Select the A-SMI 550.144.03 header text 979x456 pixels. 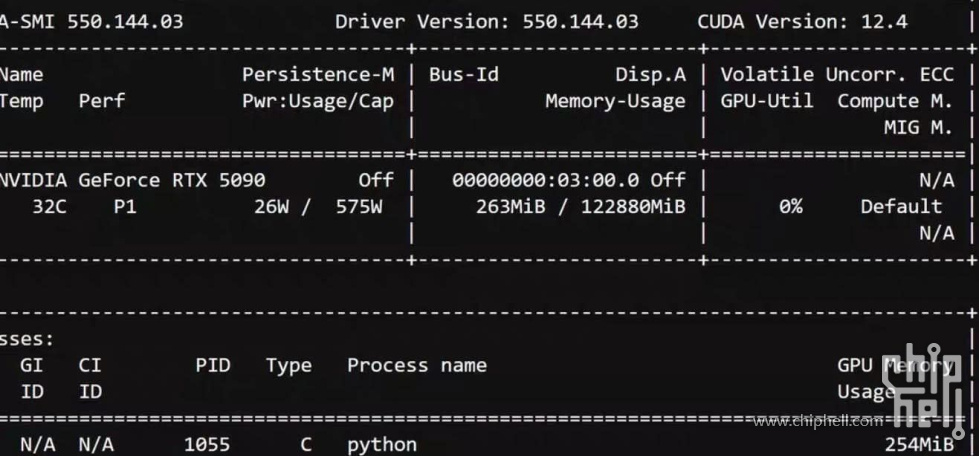(x=92, y=22)
